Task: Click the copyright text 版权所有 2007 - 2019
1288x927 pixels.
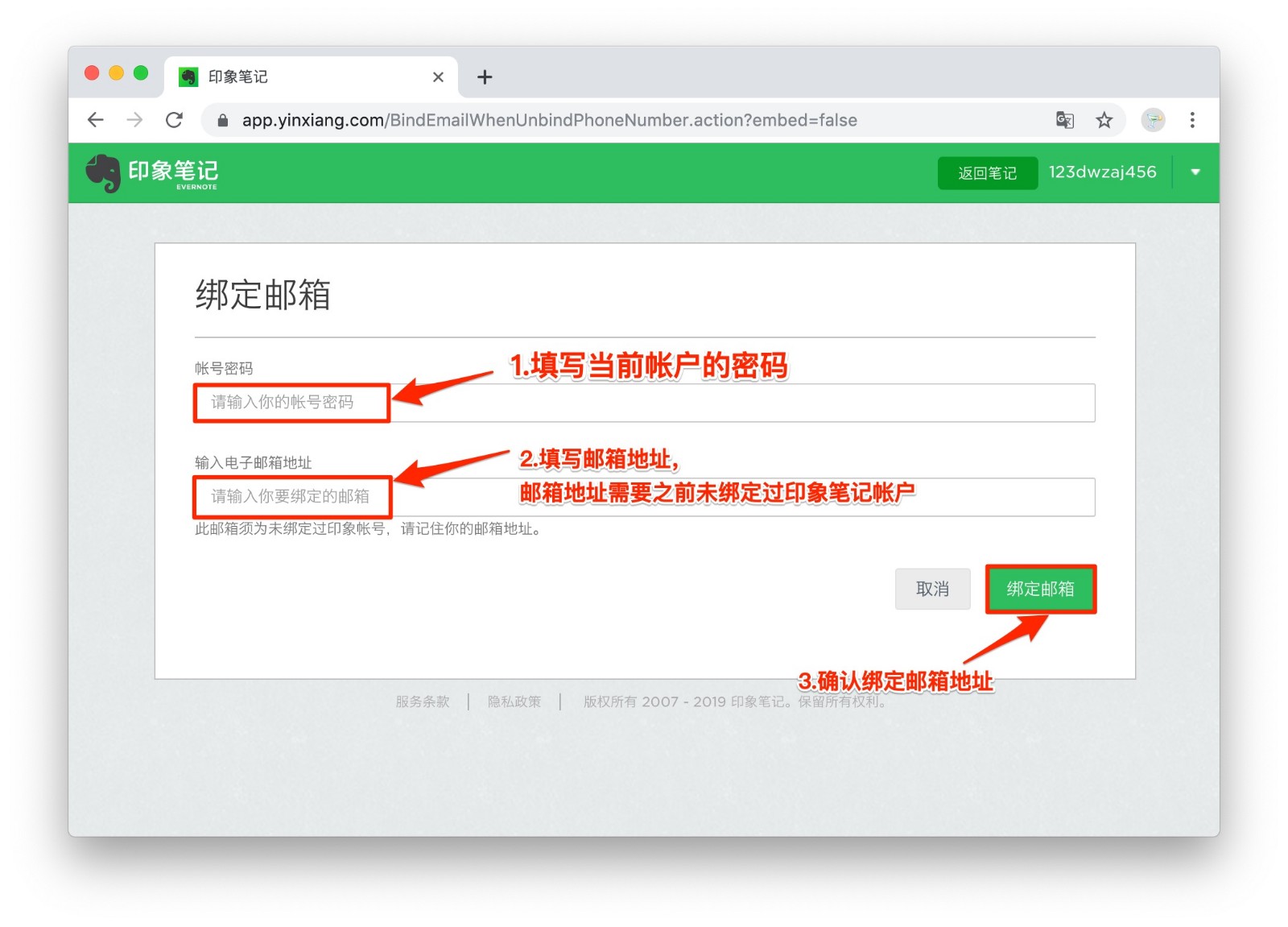Action: (654, 701)
